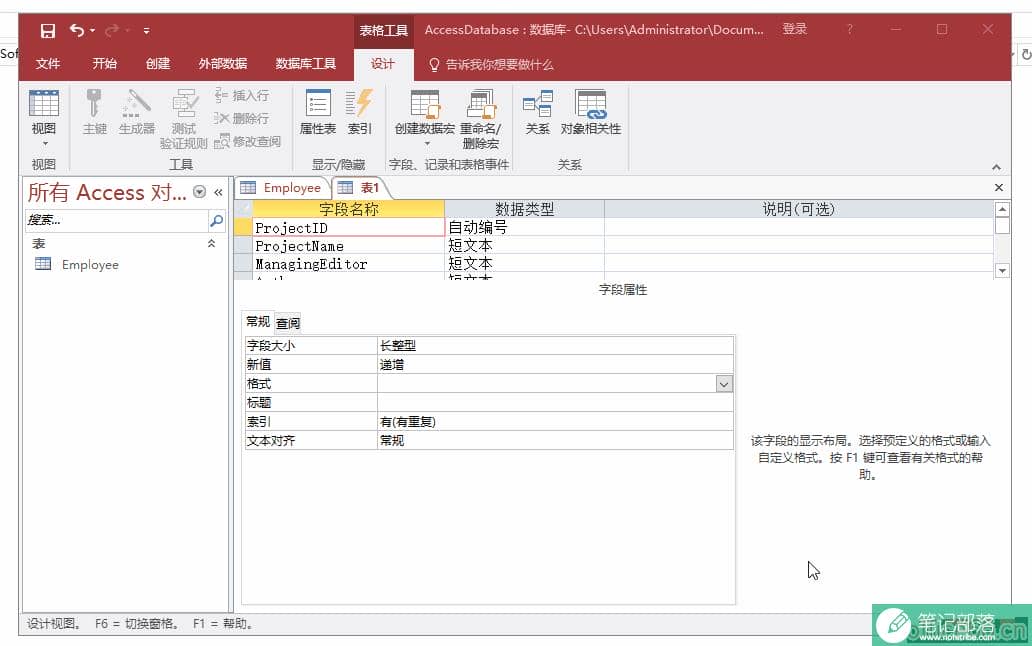Open the 文件 menu
1032x646 pixels.
47,64
